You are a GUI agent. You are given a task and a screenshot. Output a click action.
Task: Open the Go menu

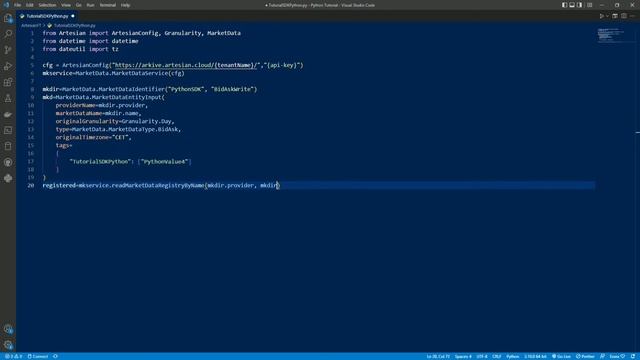(x=78, y=5)
